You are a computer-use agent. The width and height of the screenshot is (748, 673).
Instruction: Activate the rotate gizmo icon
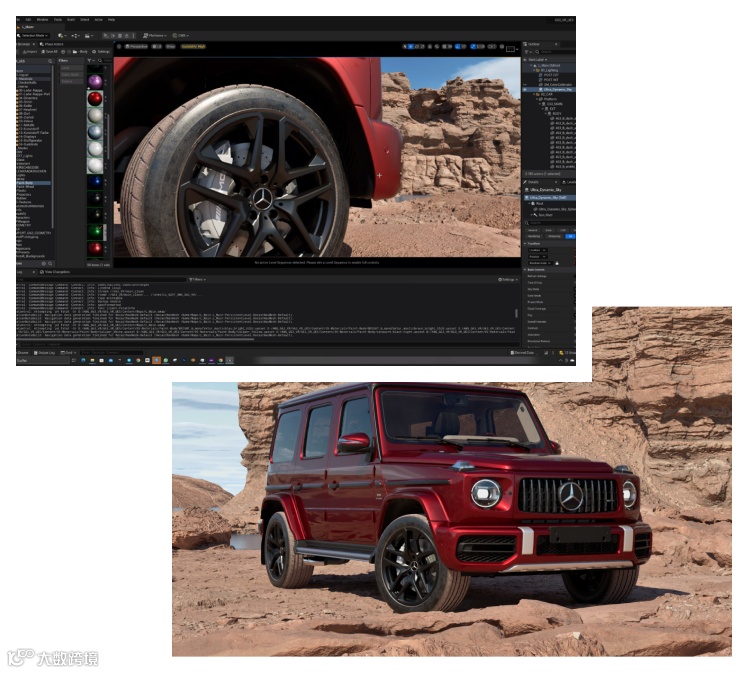click(416, 47)
